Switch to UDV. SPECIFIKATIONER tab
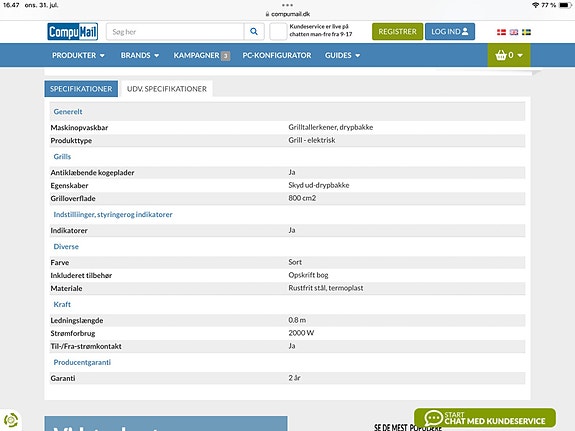This screenshot has width=575, height=431. (x=167, y=89)
